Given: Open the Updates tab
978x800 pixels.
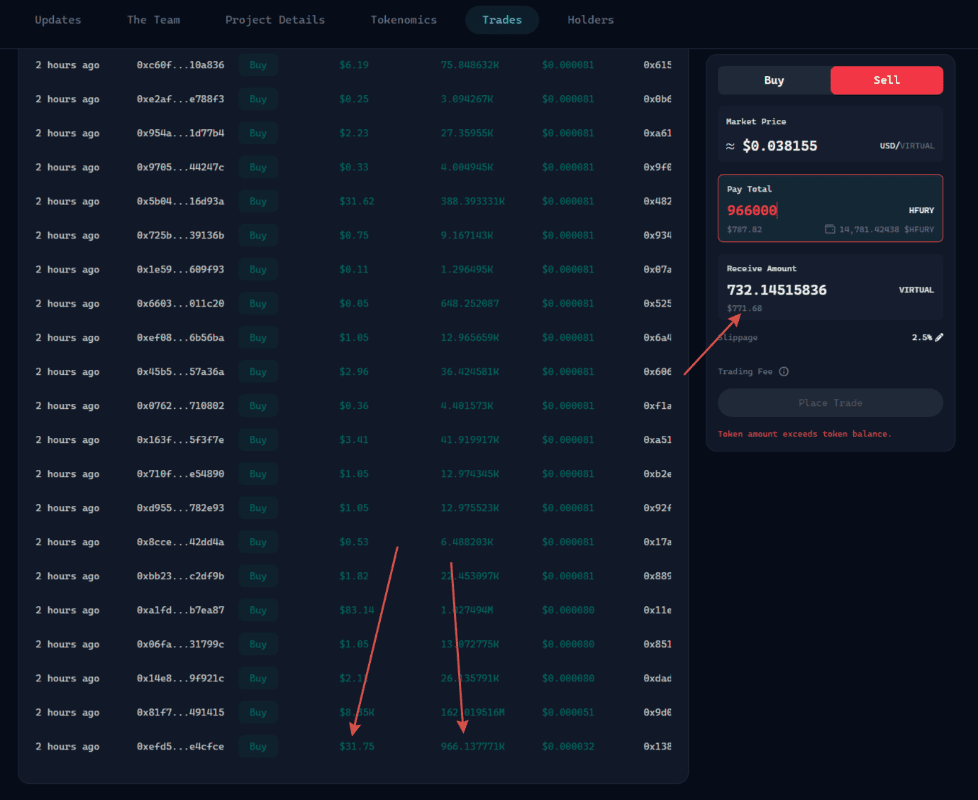Looking at the screenshot, I should click(x=58, y=20).
